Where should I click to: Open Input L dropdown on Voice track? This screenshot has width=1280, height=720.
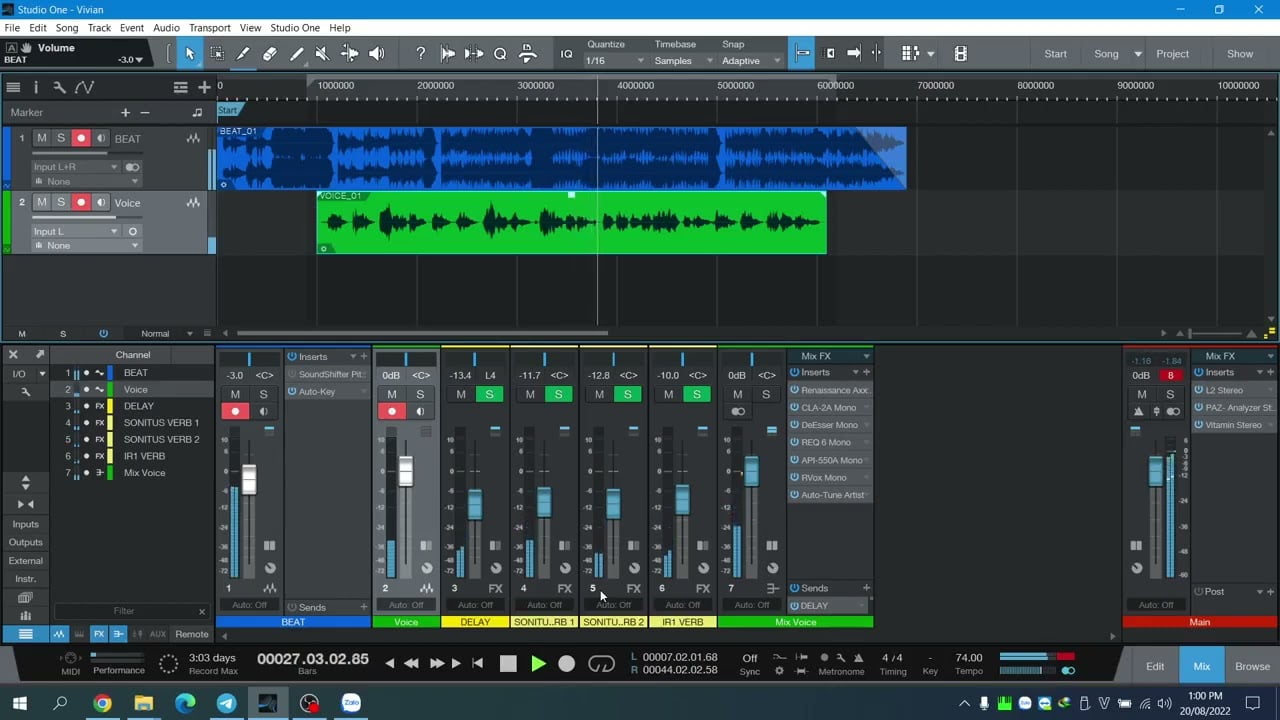75,231
